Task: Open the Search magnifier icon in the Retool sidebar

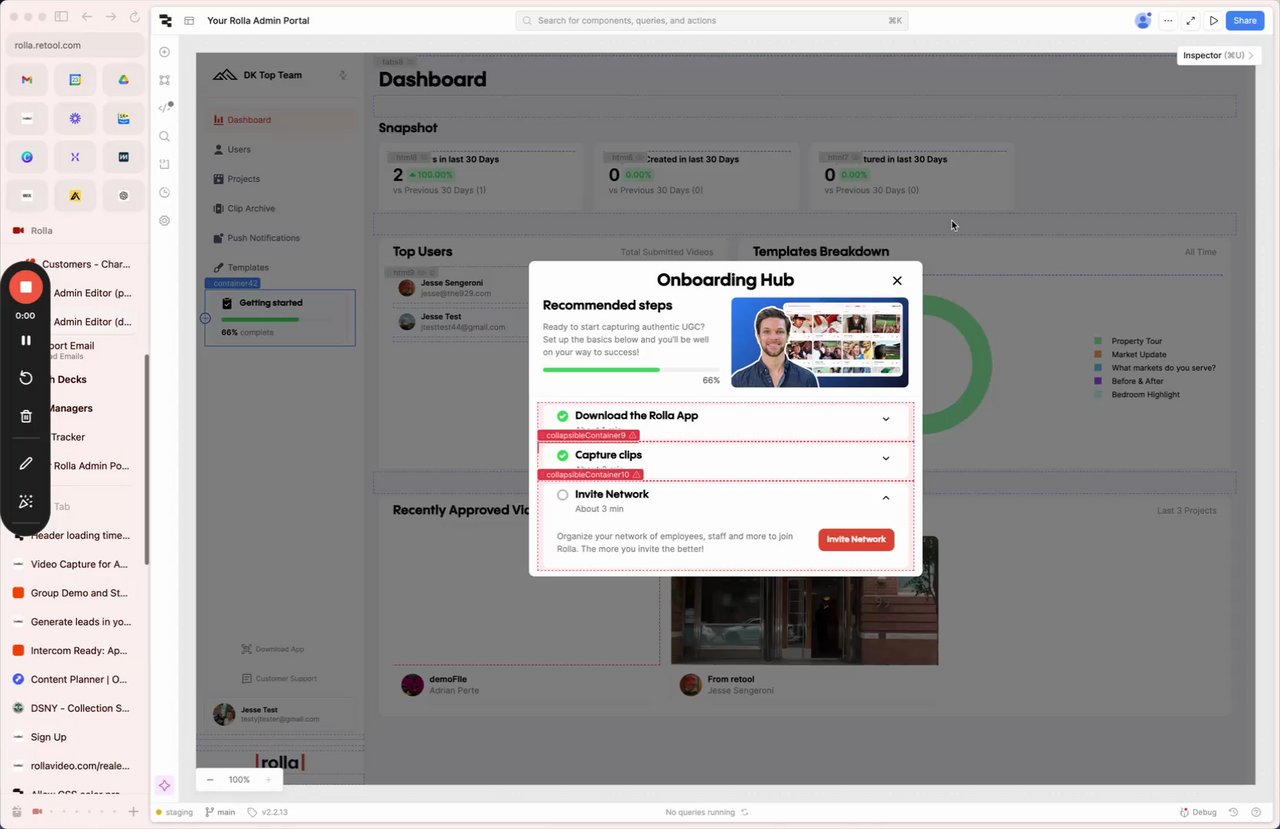Action: click(165, 136)
